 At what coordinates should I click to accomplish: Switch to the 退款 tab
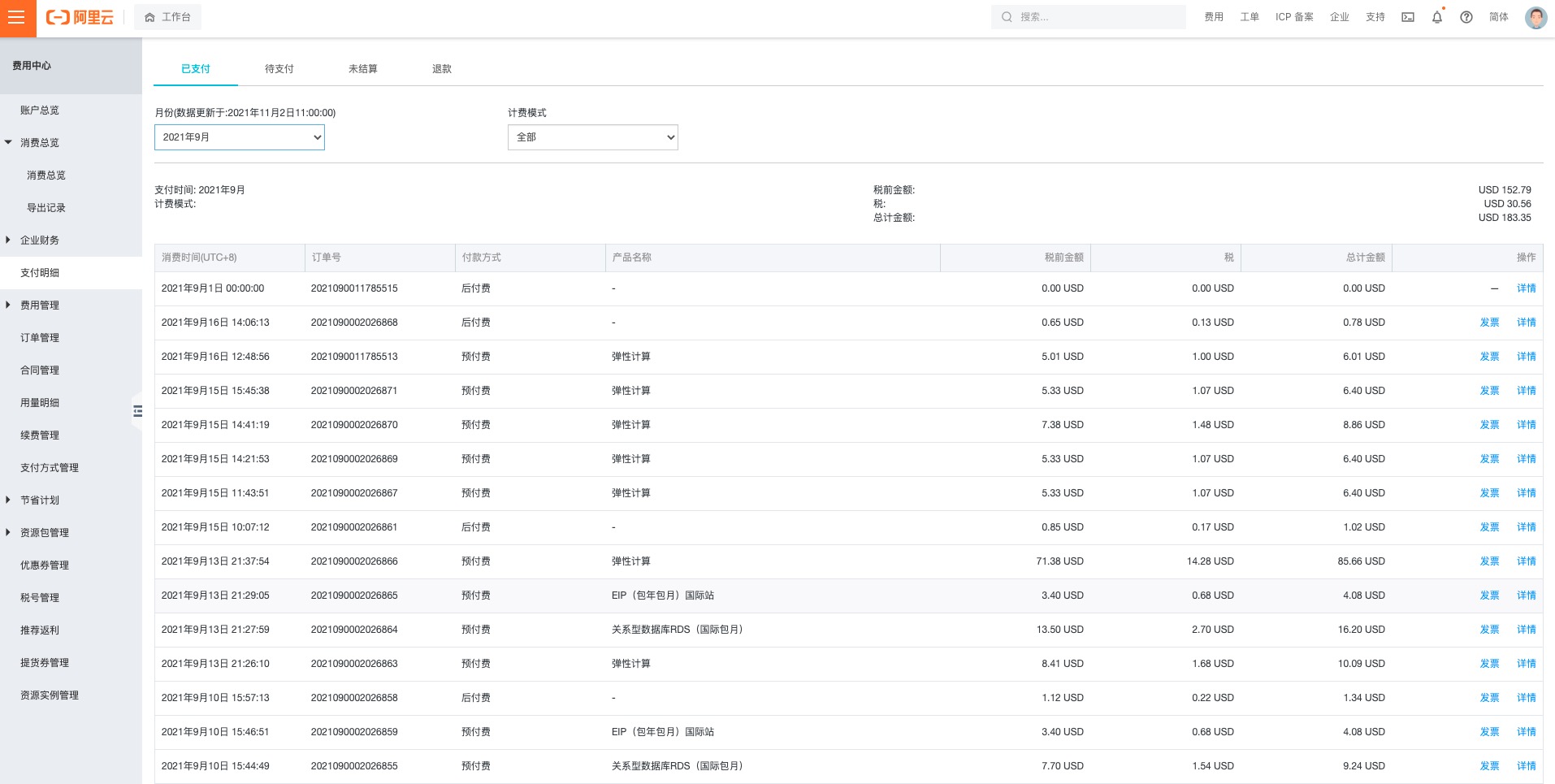click(442, 69)
